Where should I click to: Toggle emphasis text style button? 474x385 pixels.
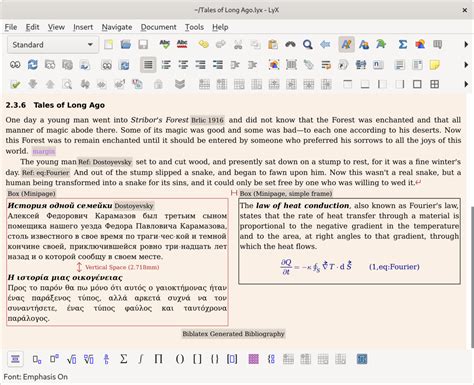346,44
